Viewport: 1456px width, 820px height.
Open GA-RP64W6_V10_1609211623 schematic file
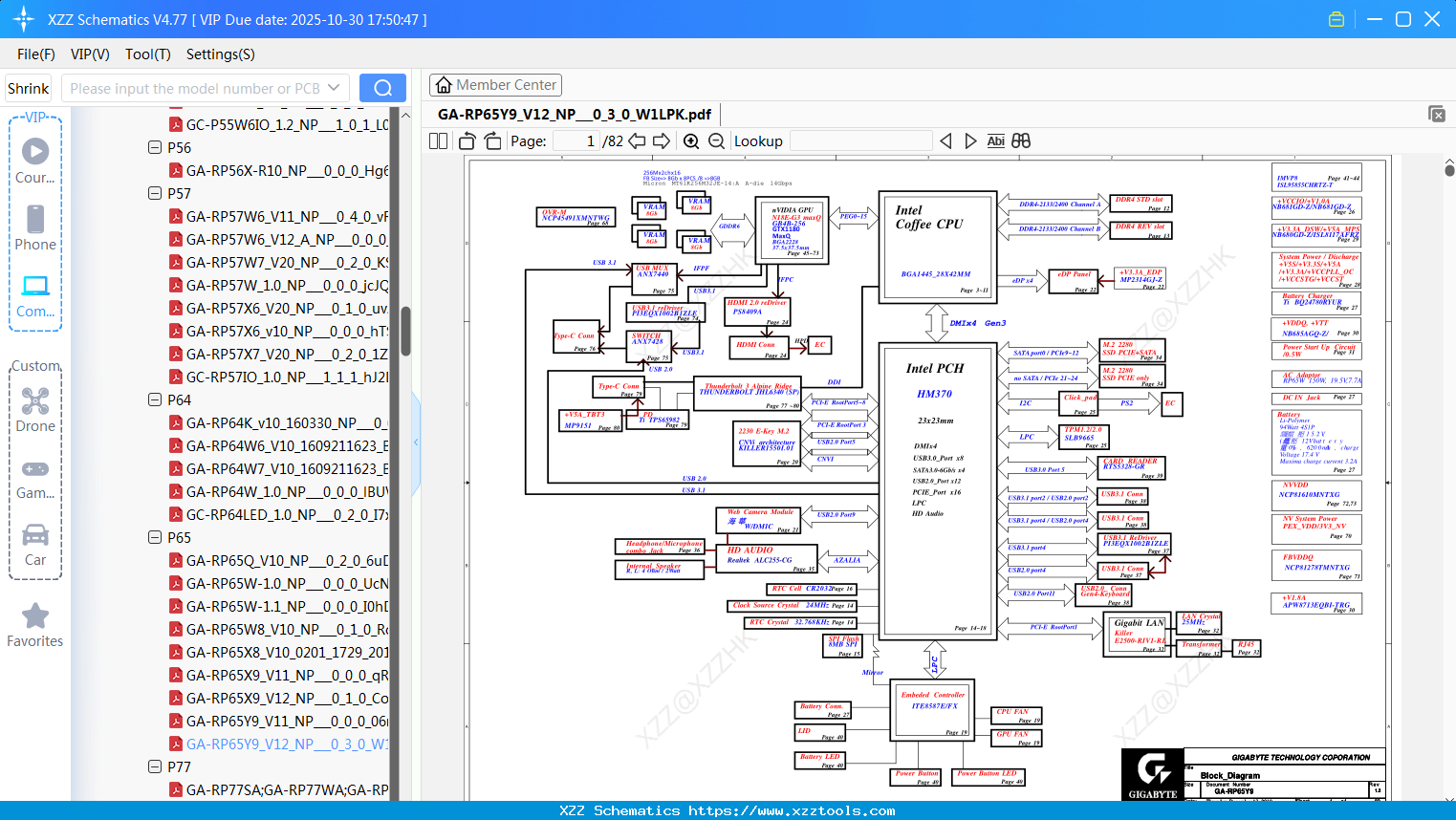287,445
